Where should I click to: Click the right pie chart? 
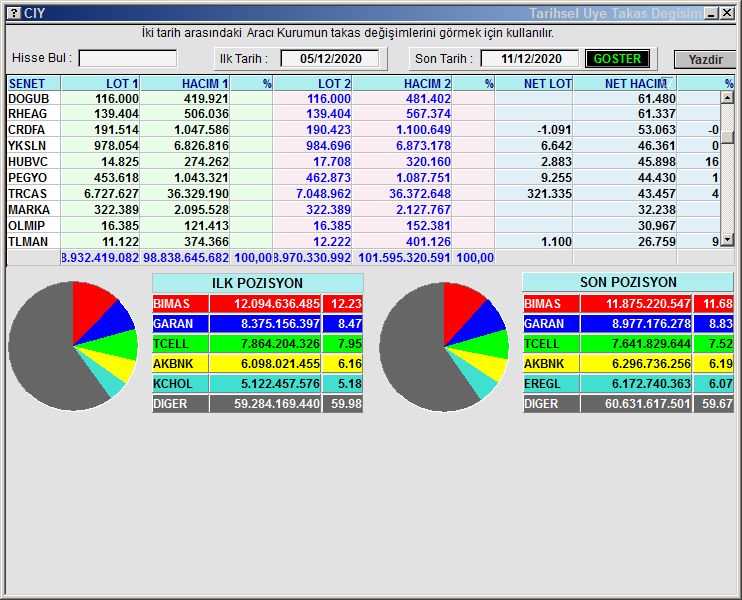pyautogui.click(x=444, y=347)
